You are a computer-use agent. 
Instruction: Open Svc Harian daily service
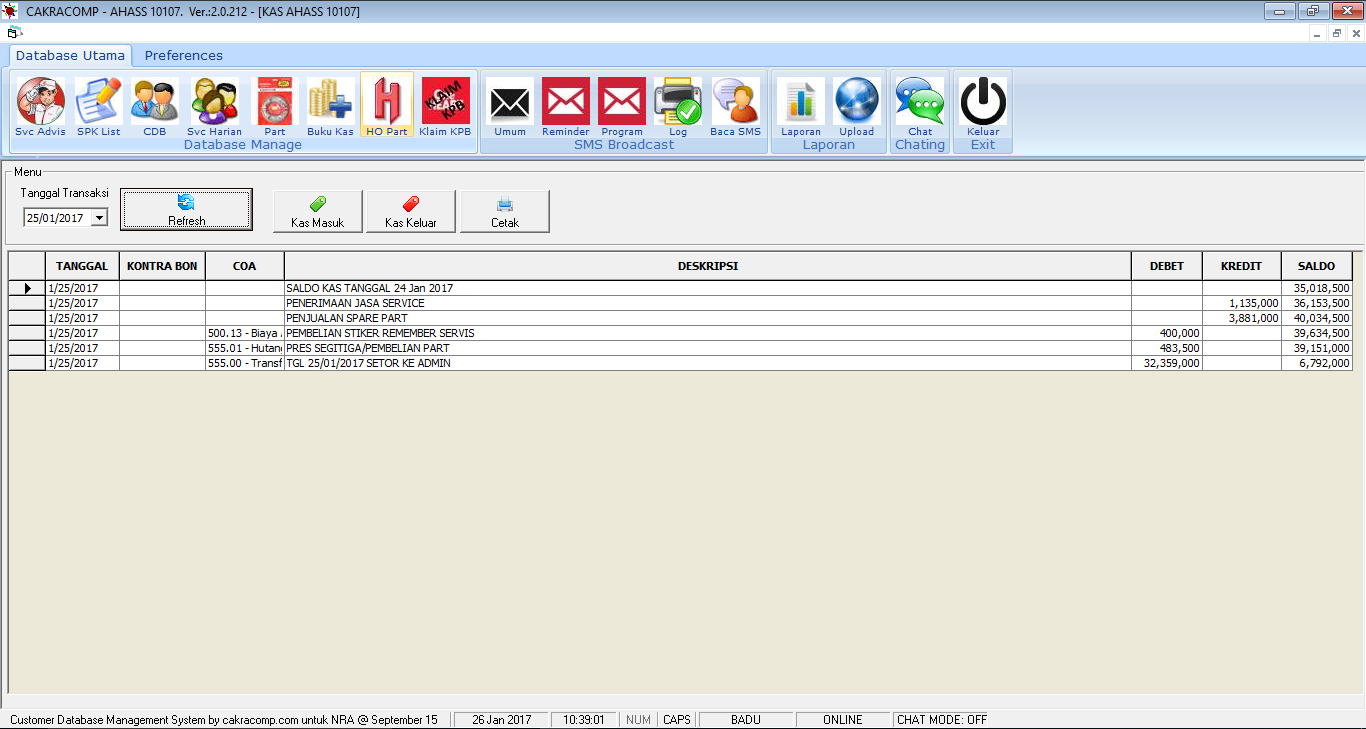coord(214,103)
